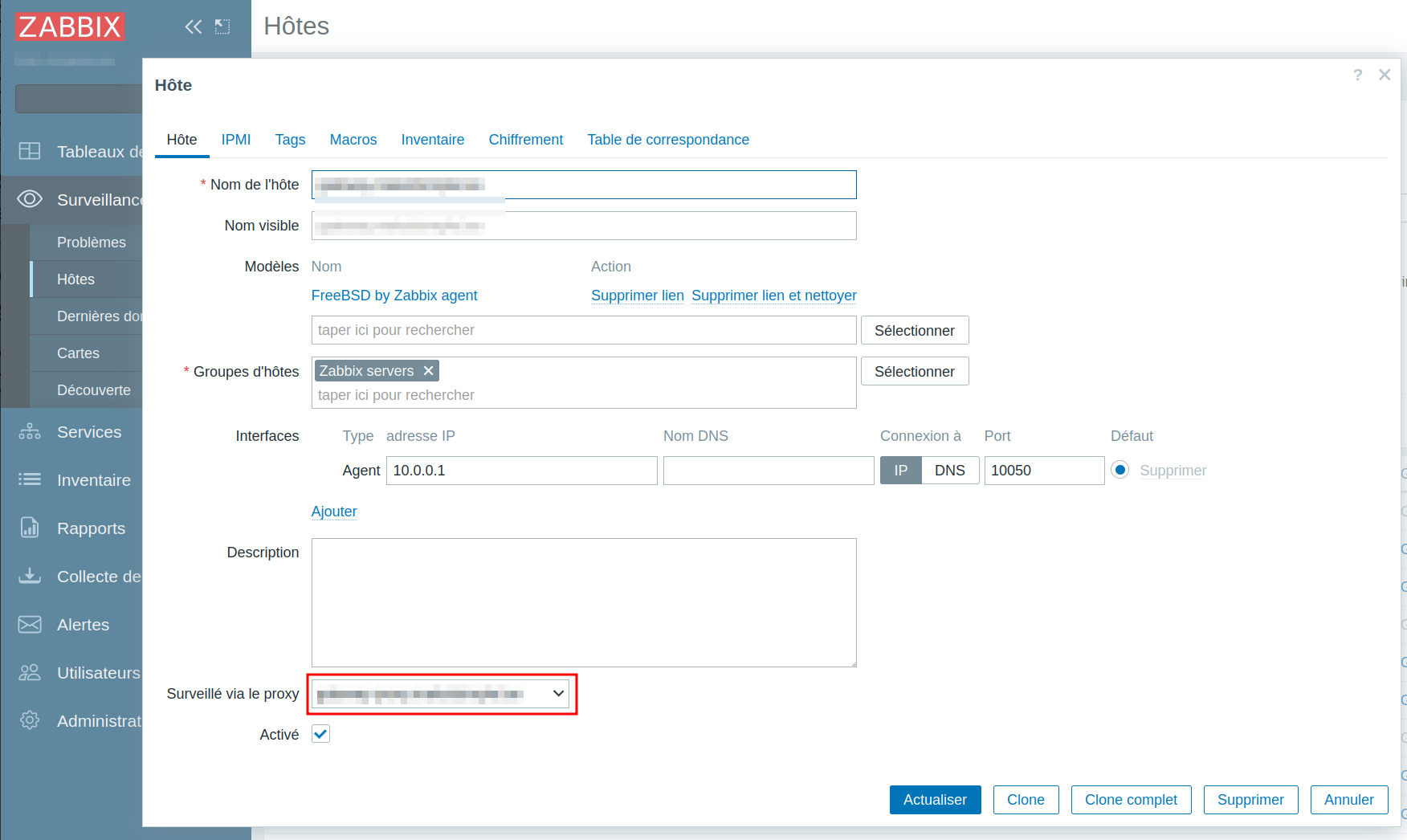Uncheck the Activé checkbox

320,734
